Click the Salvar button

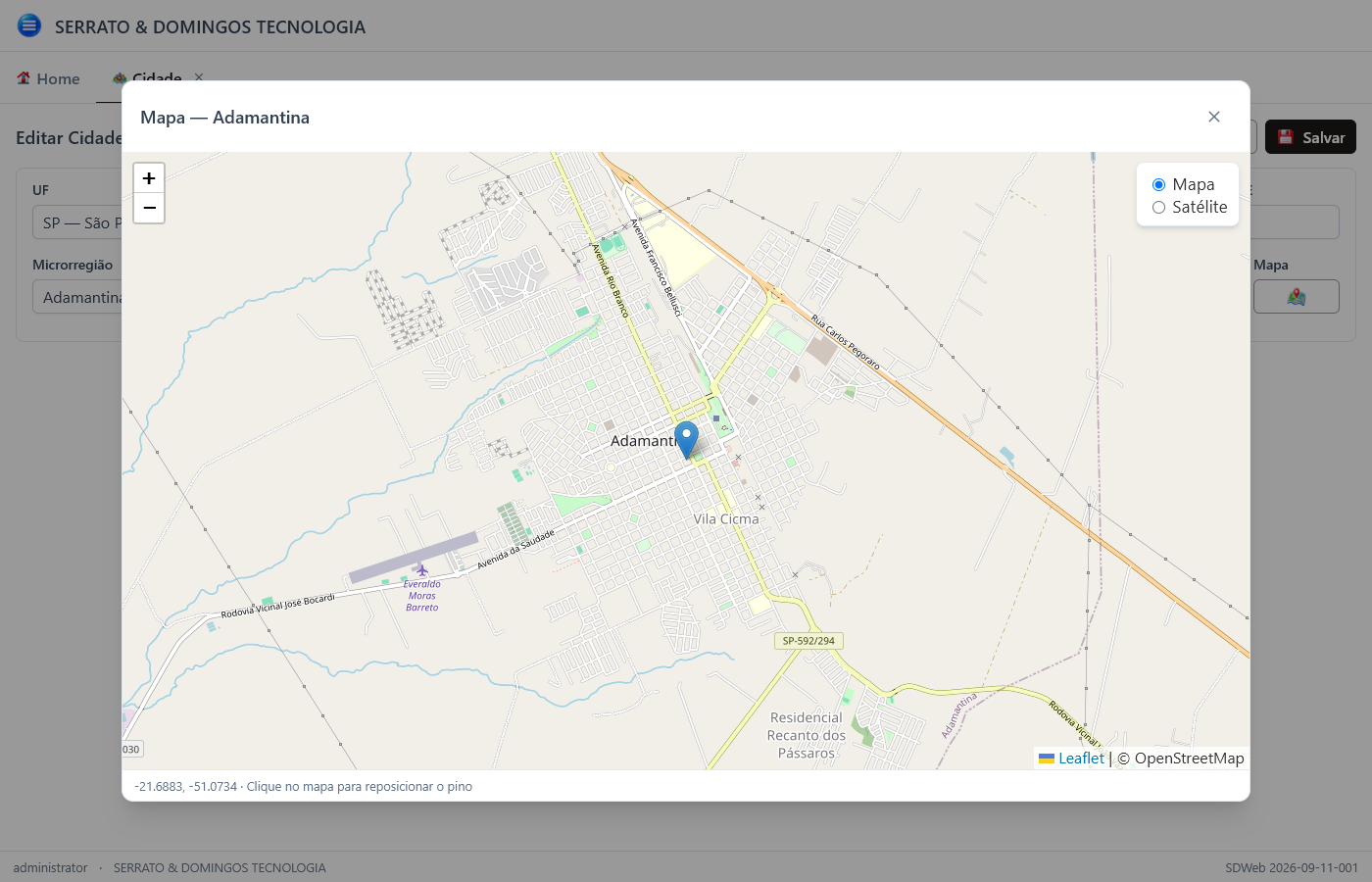coord(1310,137)
